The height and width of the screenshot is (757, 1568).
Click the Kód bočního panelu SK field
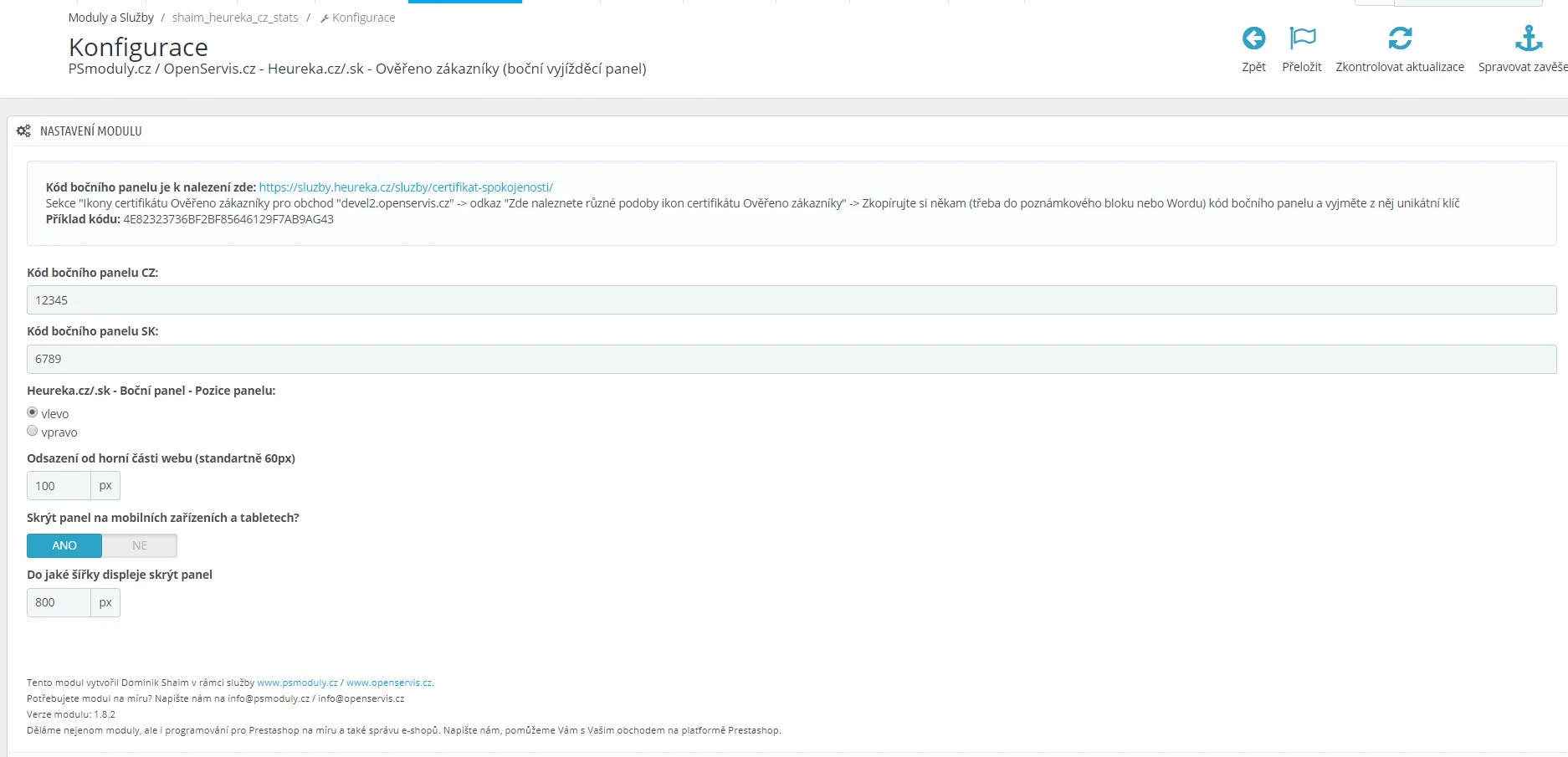(x=791, y=359)
